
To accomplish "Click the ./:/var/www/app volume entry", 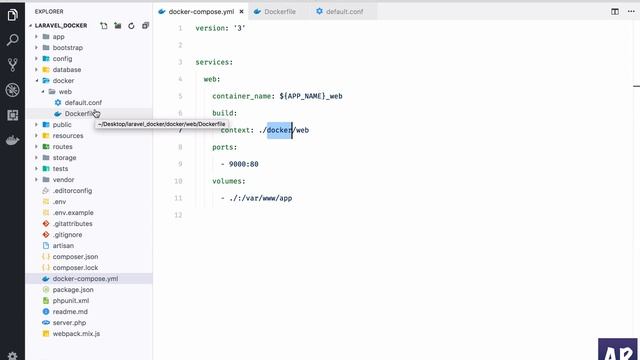I will 260,198.
